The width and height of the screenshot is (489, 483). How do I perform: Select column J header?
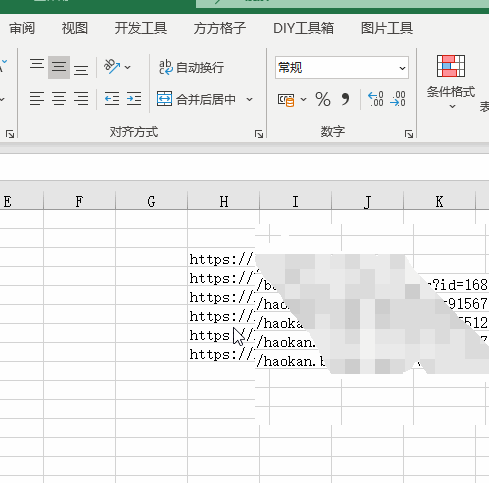(x=367, y=201)
